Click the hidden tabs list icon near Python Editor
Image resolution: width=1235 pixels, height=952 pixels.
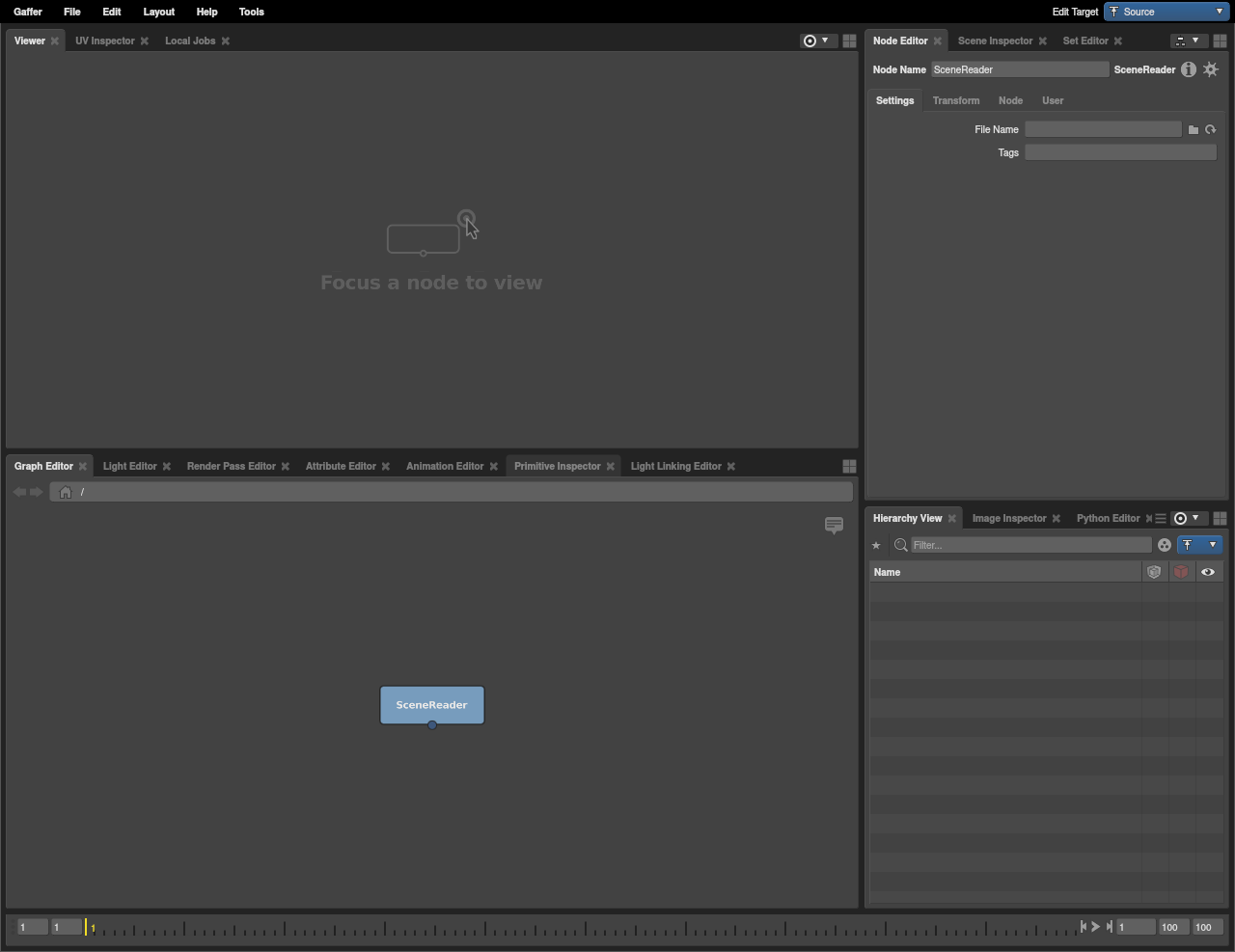point(1161,518)
